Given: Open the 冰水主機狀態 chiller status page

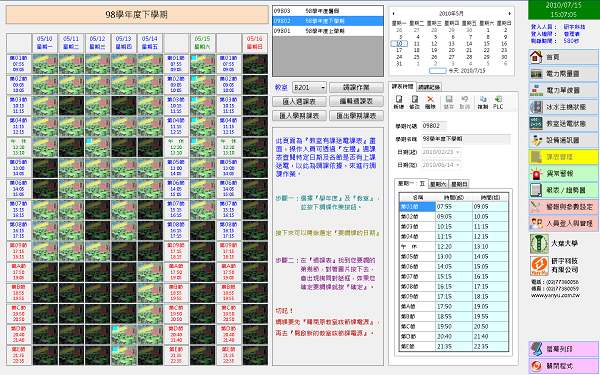Looking at the screenshot, I should click(563, 107).
